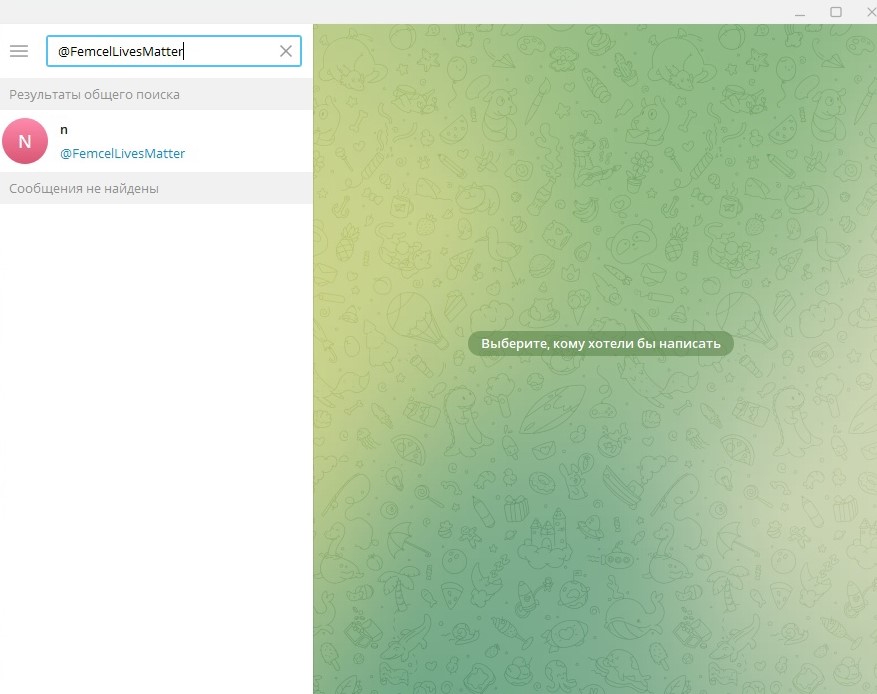The image size is (877, 694).
Task: Click the result name "n"
Action: (x=64, y=130)
